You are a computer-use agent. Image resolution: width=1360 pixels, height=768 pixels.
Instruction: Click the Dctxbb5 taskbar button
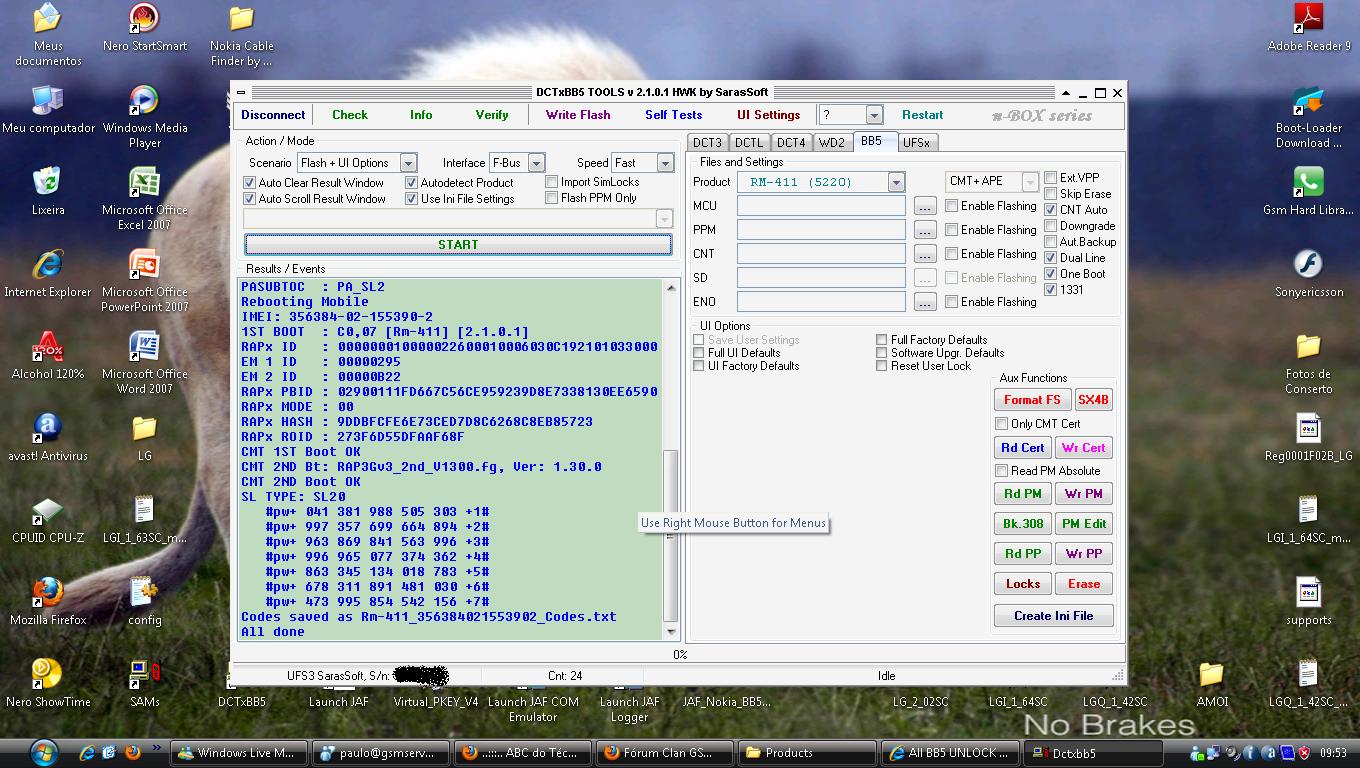coord(1094,753)
